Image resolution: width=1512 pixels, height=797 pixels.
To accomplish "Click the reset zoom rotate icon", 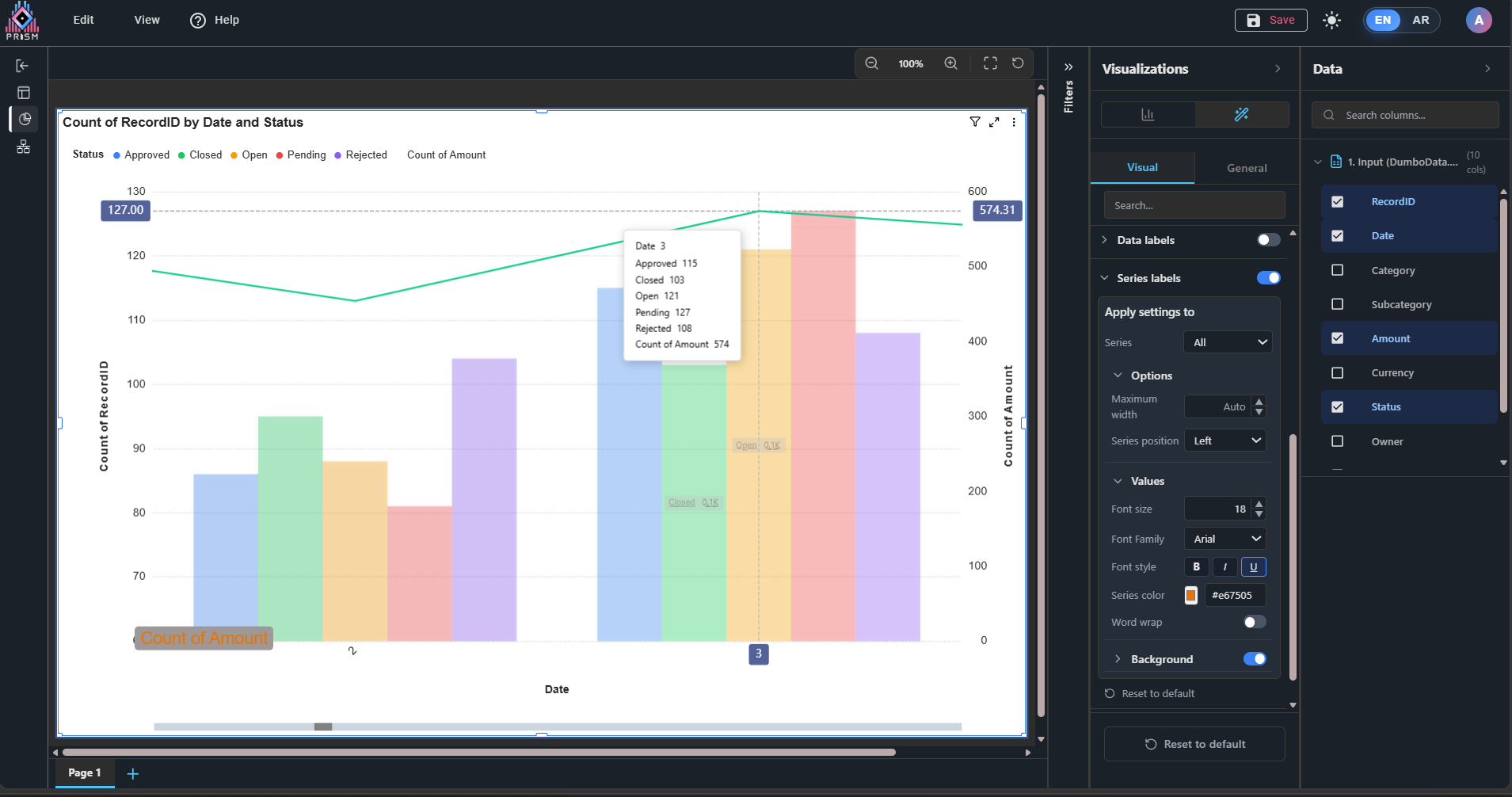I will 1018,63.
